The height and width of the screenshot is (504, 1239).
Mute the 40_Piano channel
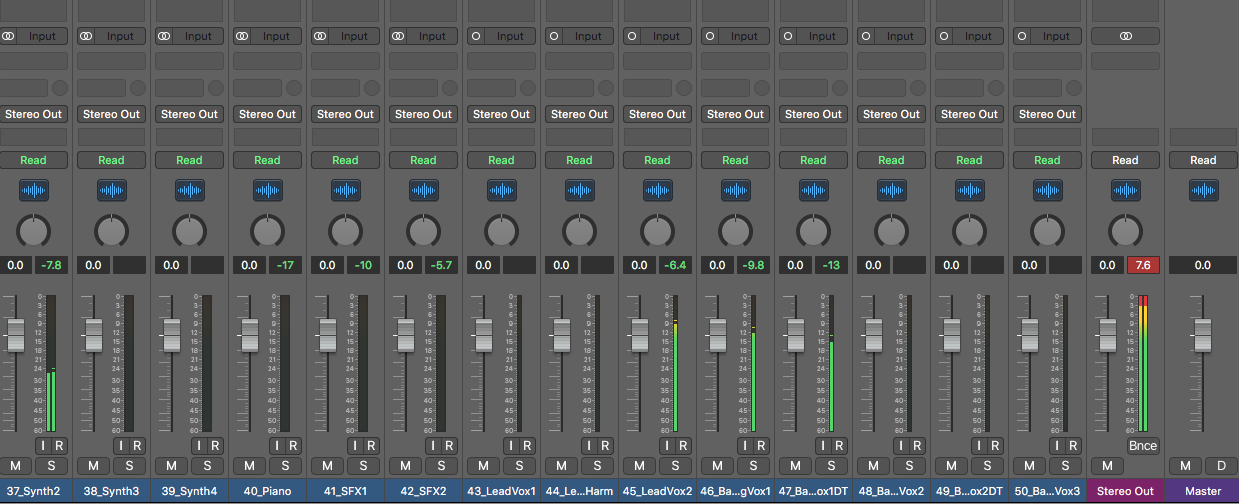click(x=249, y=466)
